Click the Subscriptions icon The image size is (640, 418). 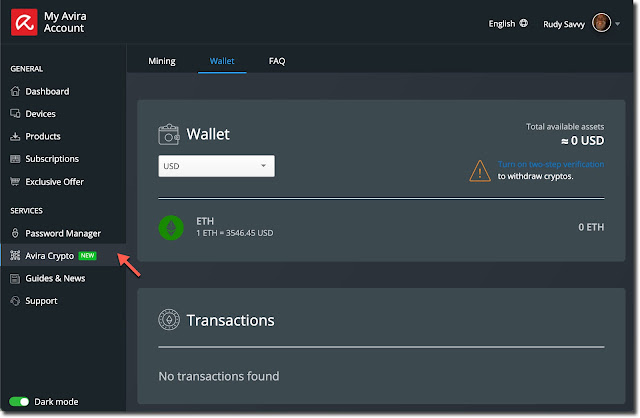point(15,159)
